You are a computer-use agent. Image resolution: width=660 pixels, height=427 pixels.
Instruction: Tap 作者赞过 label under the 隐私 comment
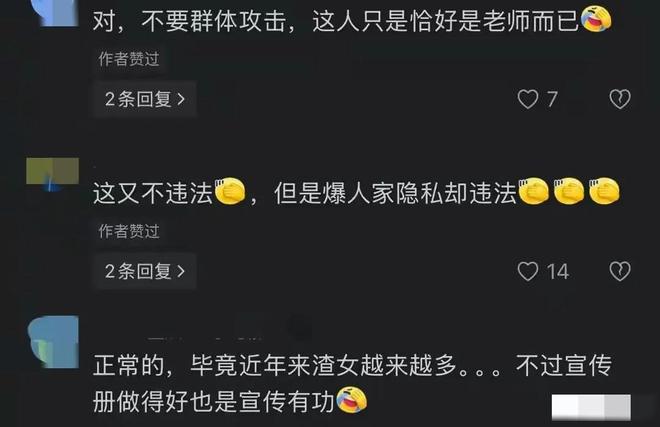[x=129, y=231]
